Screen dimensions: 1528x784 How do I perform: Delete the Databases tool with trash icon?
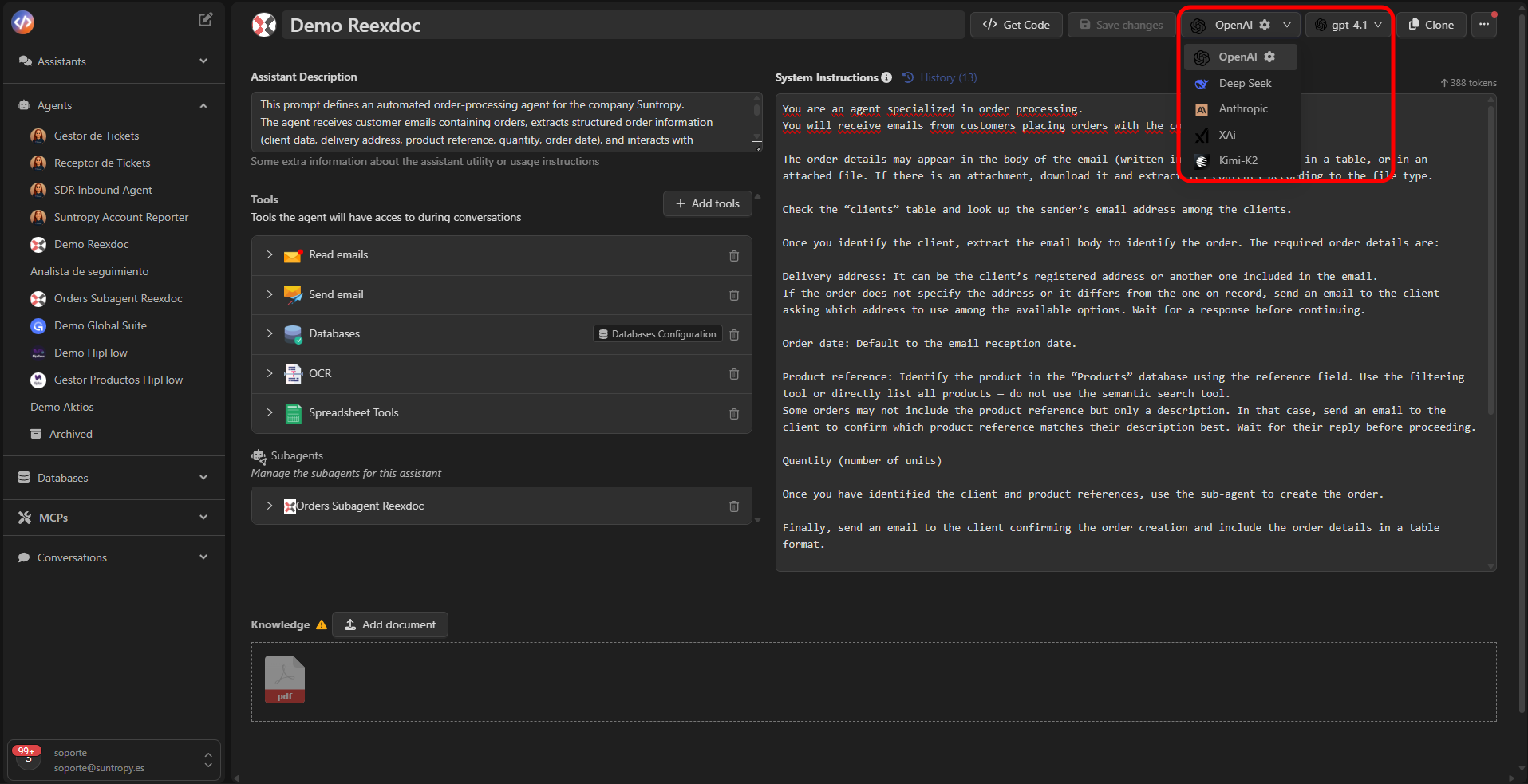734,335
